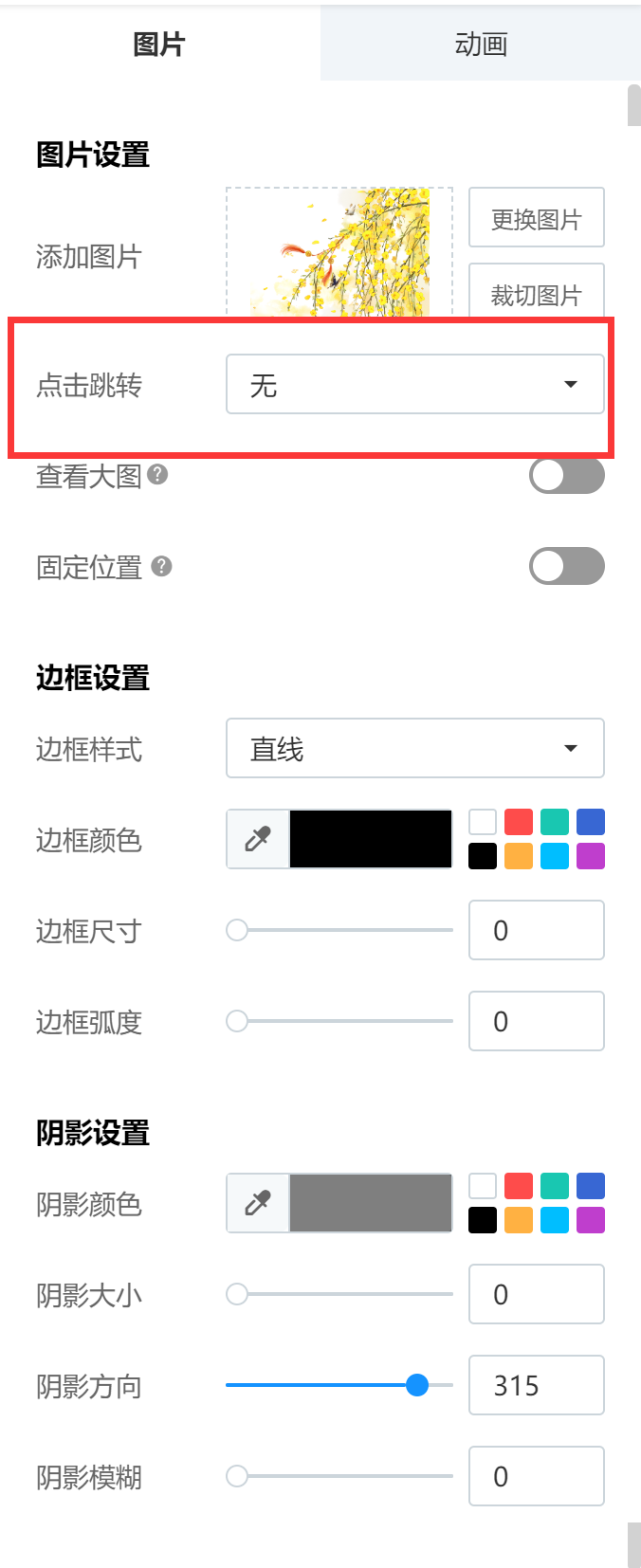The image size is (641, 1568).
Task: Switch to the 动画 tab
Action: (x=481, y=44)
